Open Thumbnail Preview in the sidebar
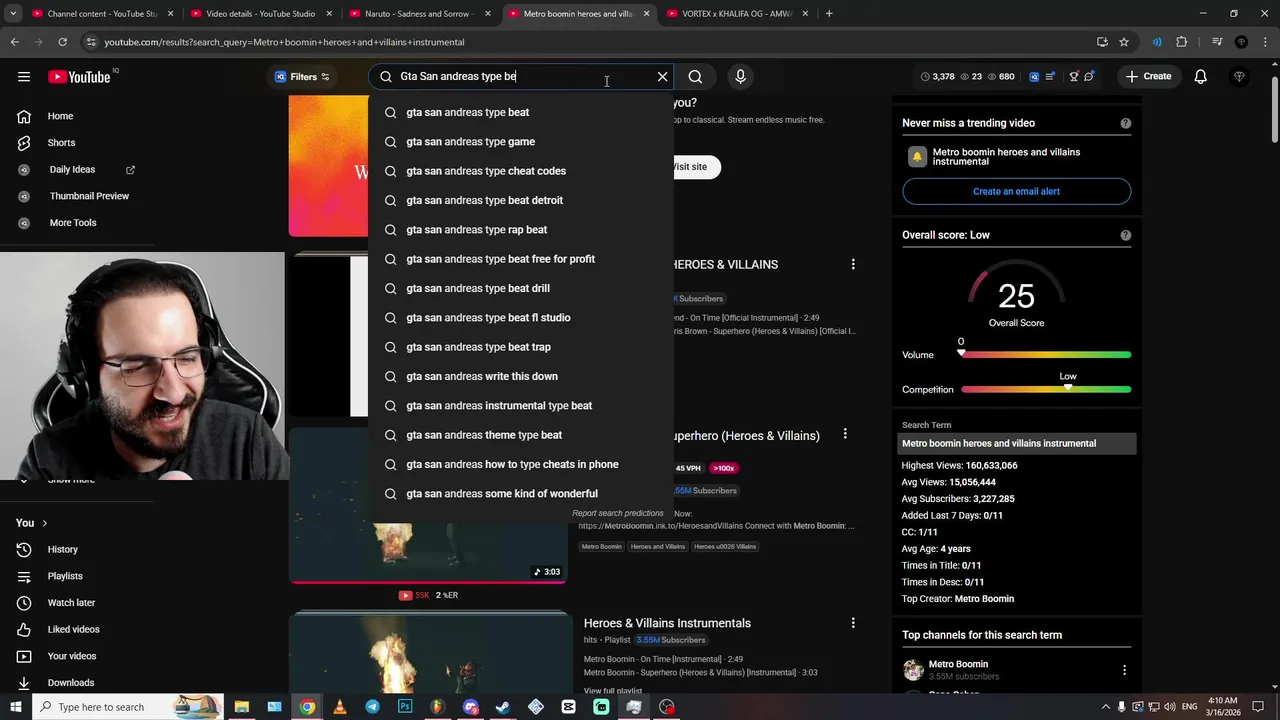This screenshot has width=1280, height=720. [x=89, y=196]
